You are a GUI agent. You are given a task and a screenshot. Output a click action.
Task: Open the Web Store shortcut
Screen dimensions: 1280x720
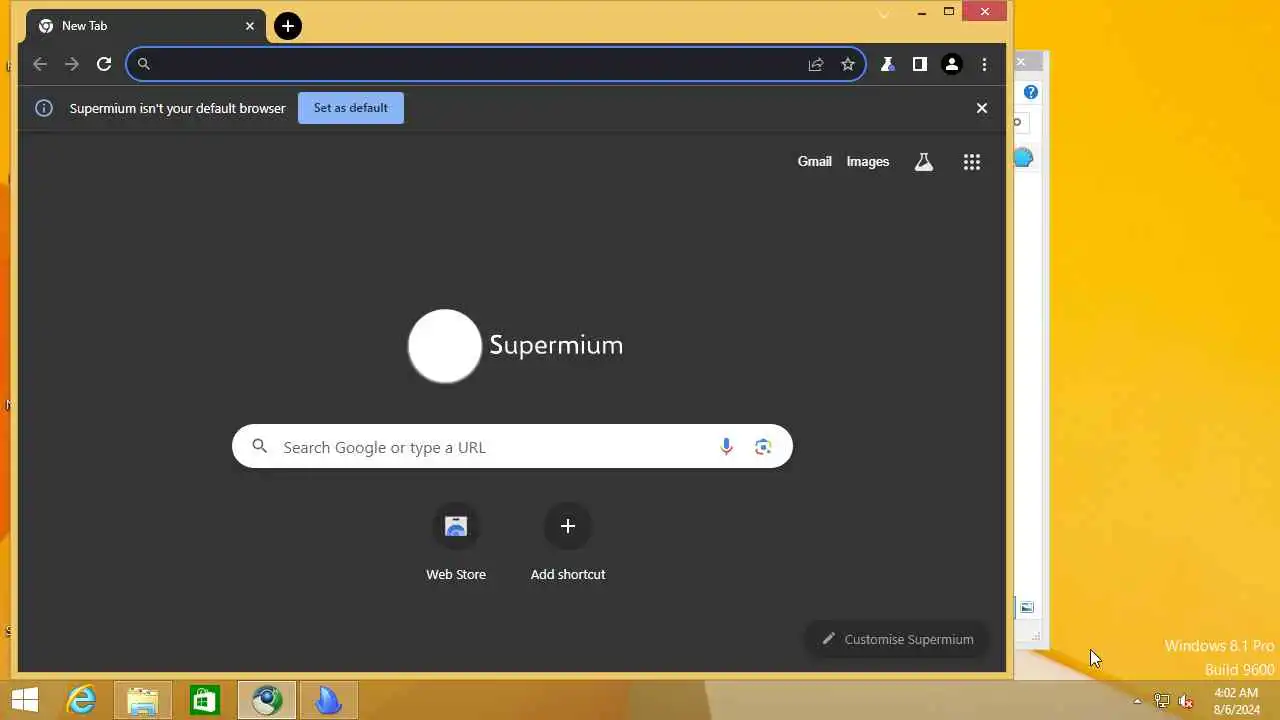pyautogui.click(x=456, y=544)
